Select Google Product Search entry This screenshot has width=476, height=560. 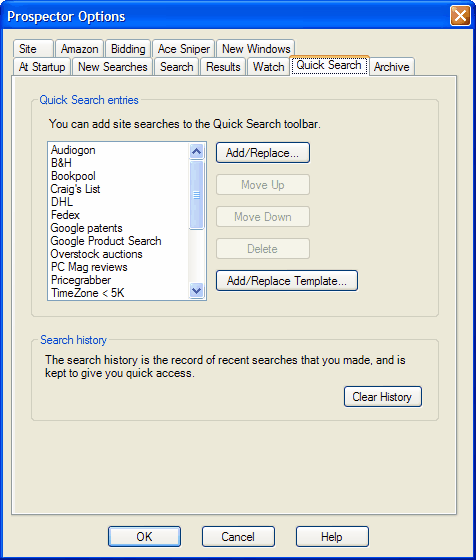(x=118, y=241)
